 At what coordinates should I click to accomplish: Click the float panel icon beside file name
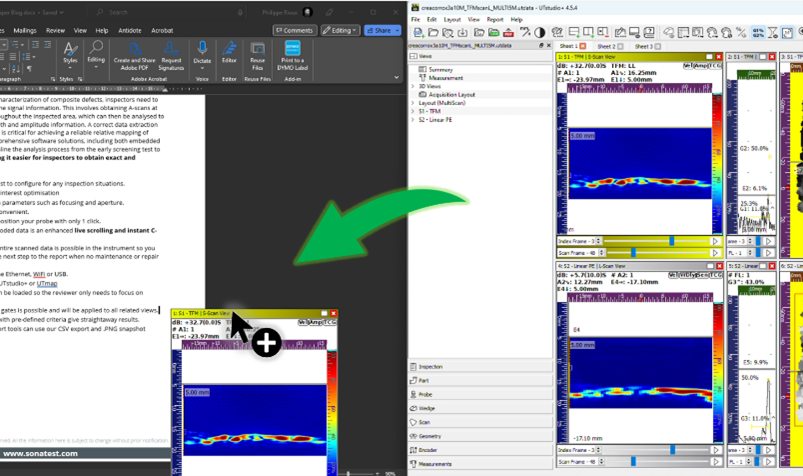click(x=541, y=46)
